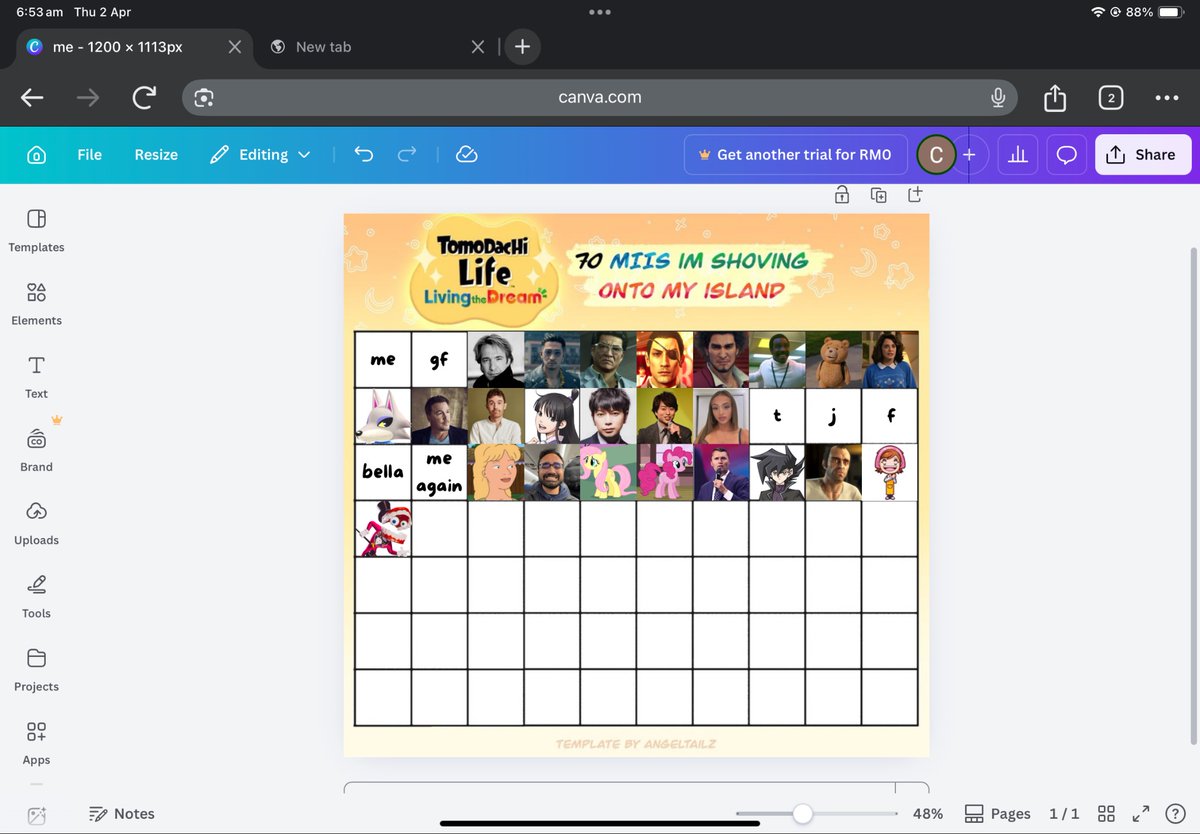Go back in browser
Image resolution: width=1200 pixels, height=834 pixels.
pos(32,97)
